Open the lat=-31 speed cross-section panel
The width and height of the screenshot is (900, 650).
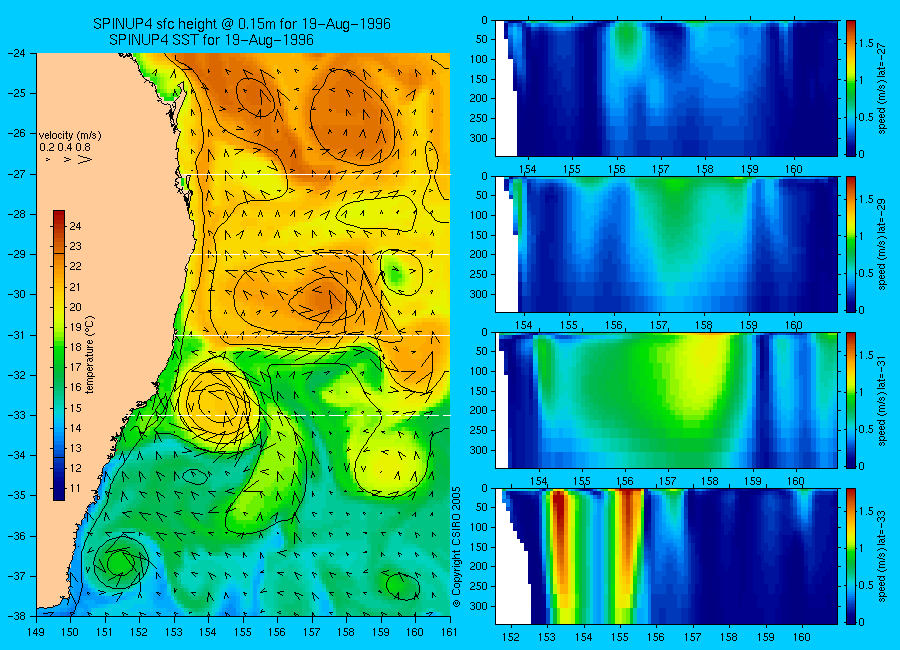(x=666, y=400)
